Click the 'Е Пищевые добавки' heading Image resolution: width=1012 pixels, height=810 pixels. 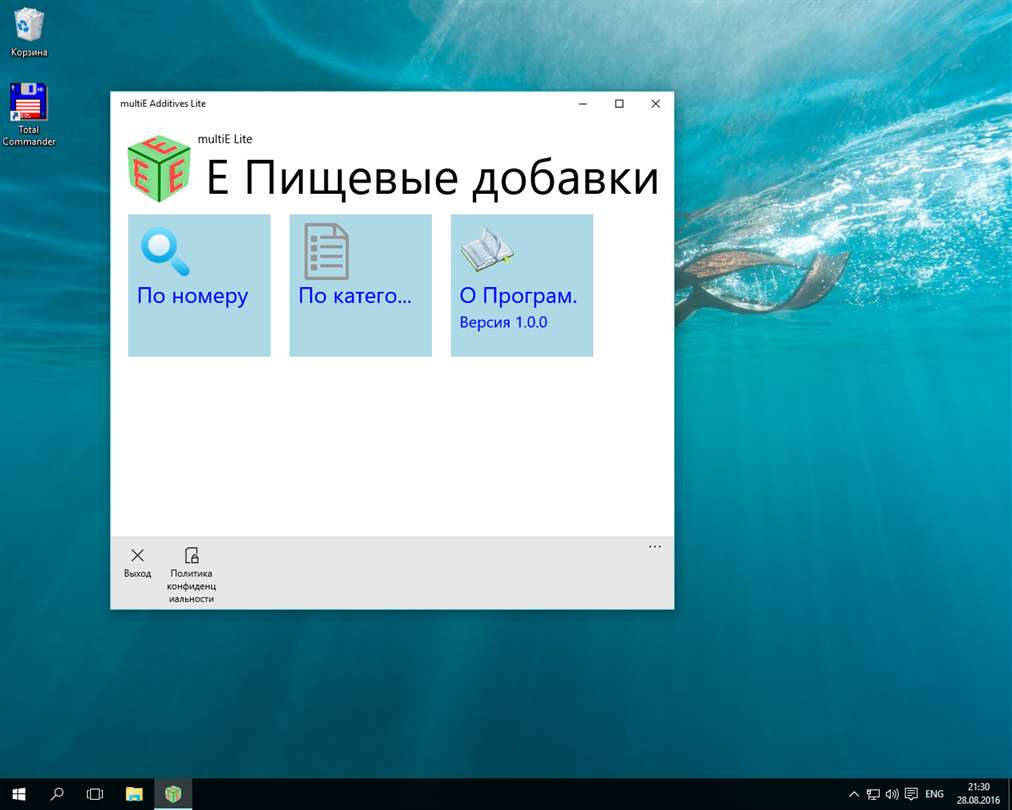click(432, 177)
